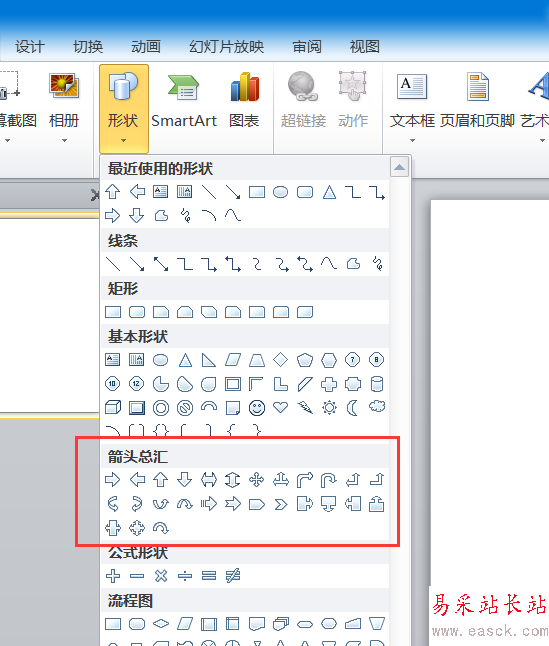Viewport: 549px width, 646px height.
Task: Select circular arrow in 箭头总汇 last row
Action: point(161,528)
